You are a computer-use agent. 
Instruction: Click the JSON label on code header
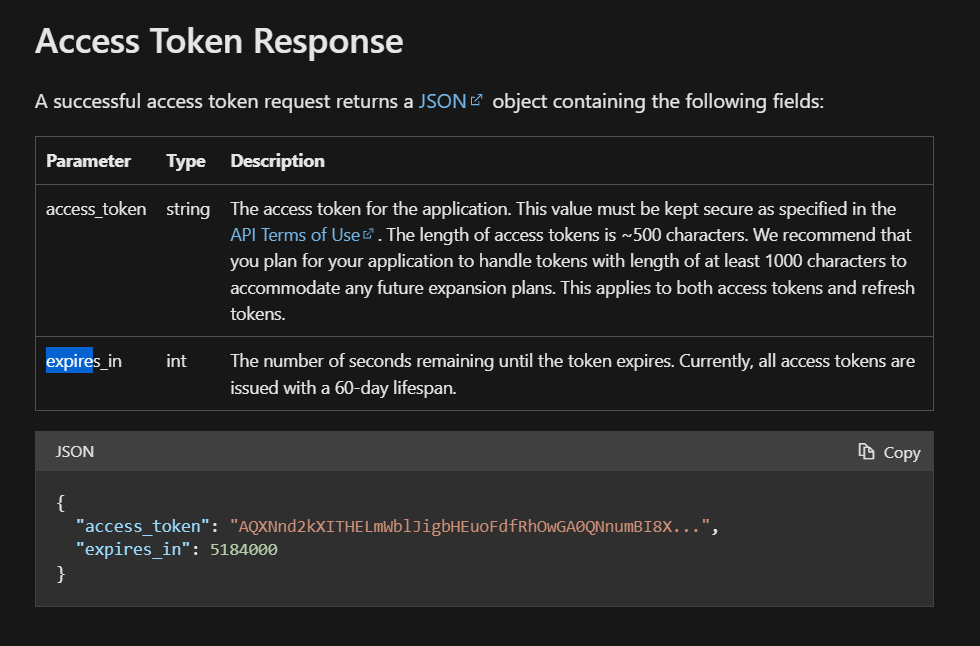tap(74, 452)
